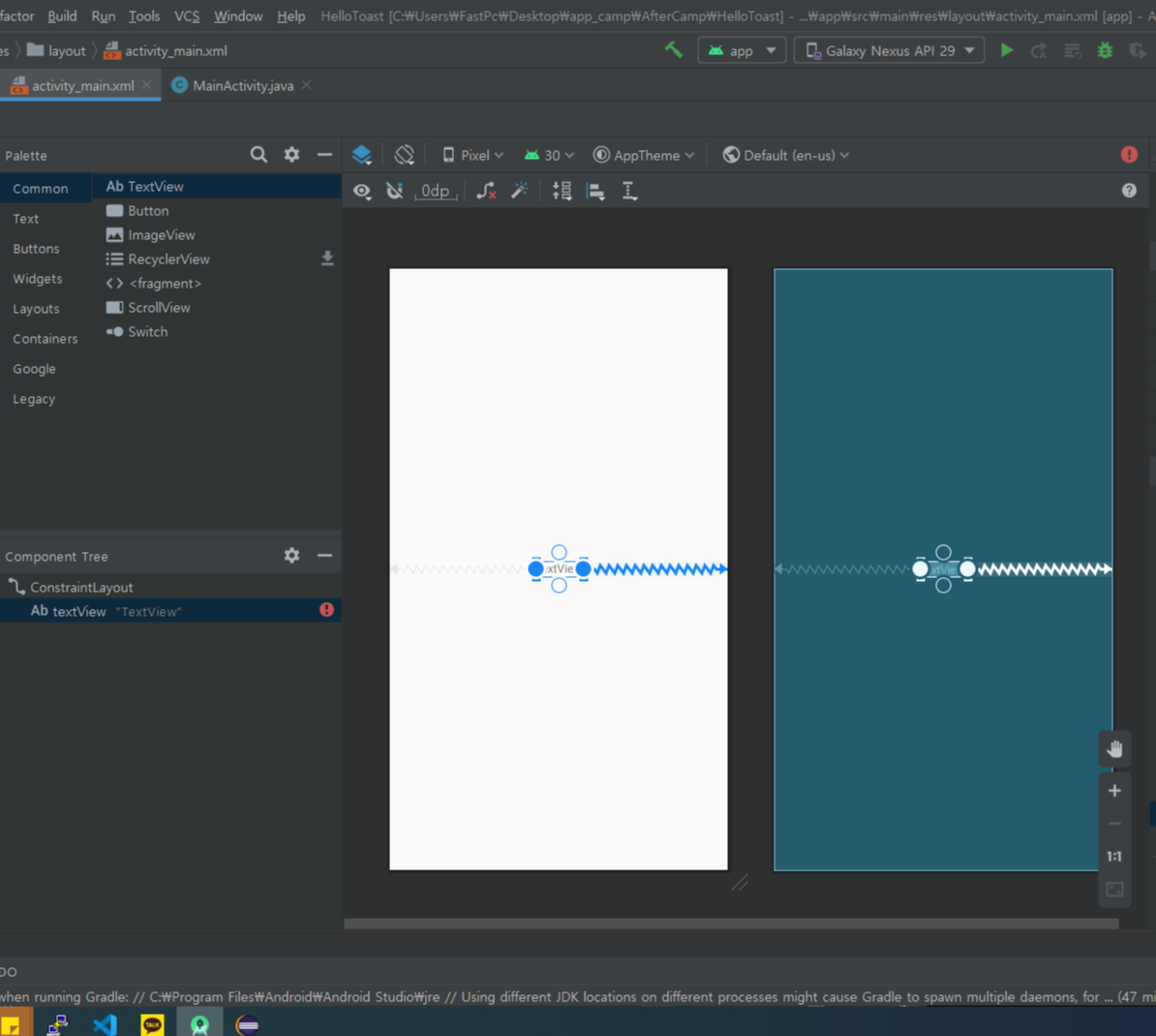Open design editor help question icon
Viewport: 1156px width, 1036px height.
tap(1129, 190)
